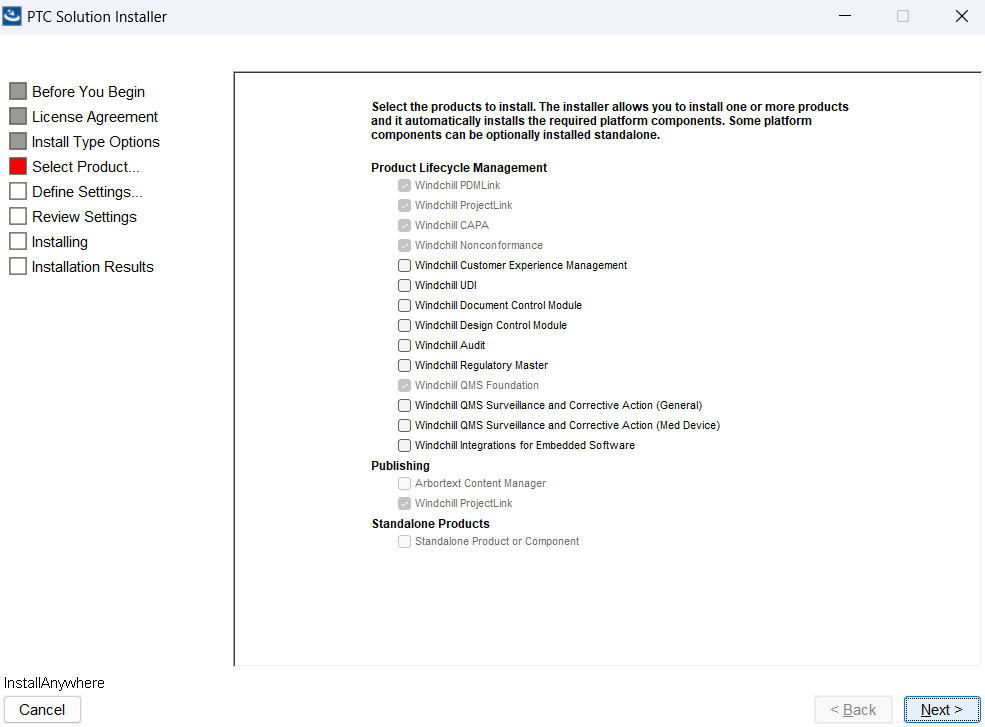Click the Installation Results step indicator box
The image size is (985, 727).
pos(18,266)
